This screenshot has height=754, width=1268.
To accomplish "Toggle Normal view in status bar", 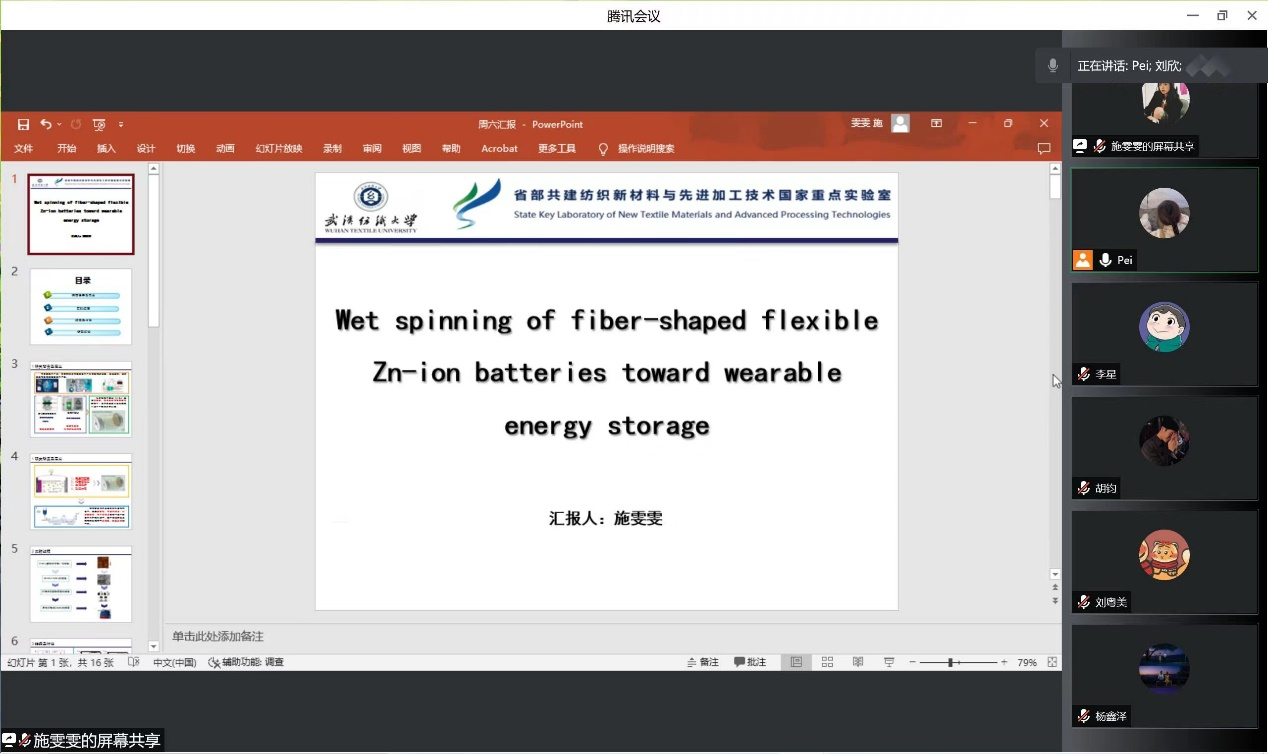I will [x=796, y=662].
